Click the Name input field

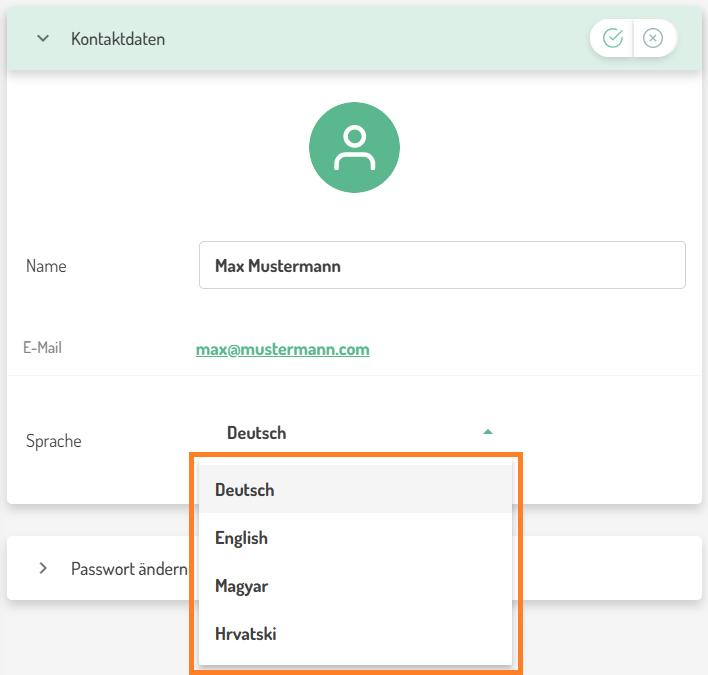[x=442, y=266]
